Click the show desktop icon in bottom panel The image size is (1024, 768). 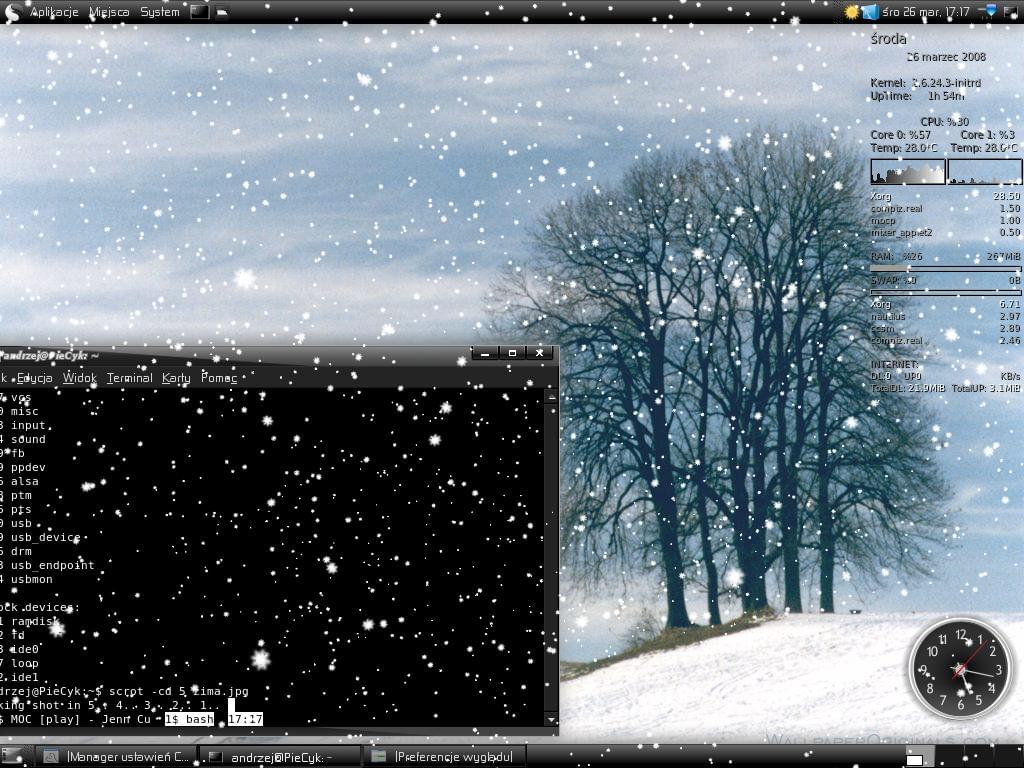(x=13, y=756)
